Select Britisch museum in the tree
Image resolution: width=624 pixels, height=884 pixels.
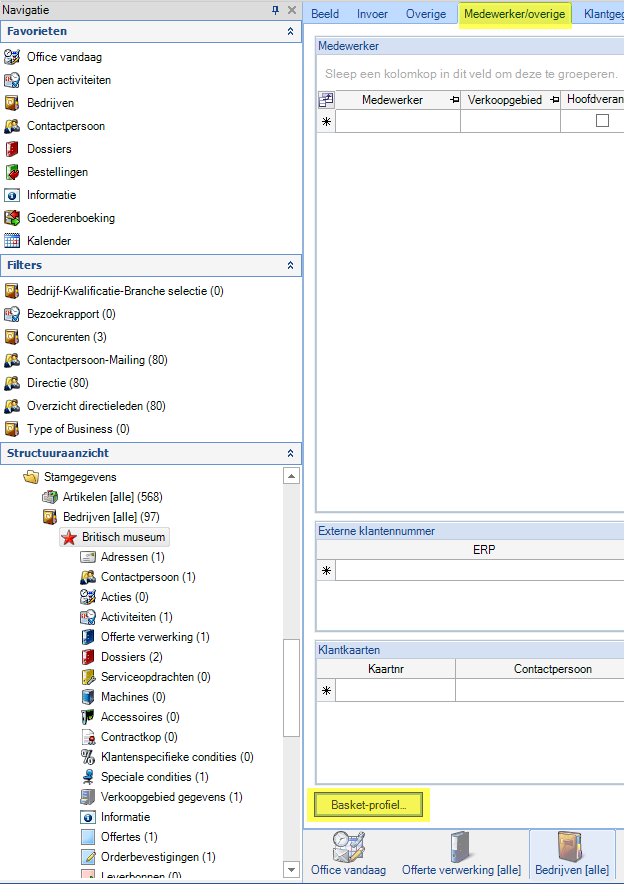[x=123, y=537]
